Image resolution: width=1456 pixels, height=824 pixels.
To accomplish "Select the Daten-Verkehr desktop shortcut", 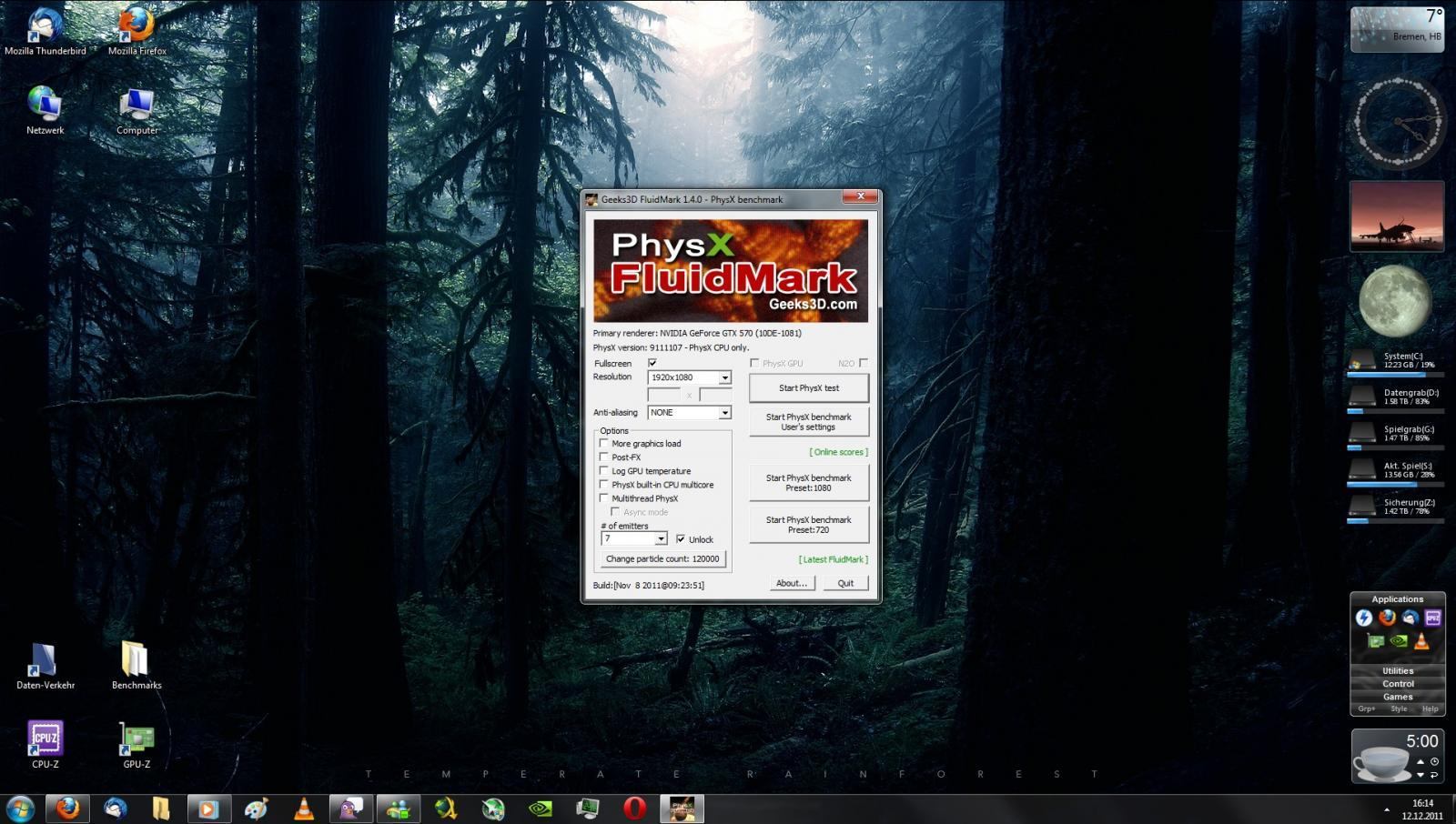I will (45, 665).
